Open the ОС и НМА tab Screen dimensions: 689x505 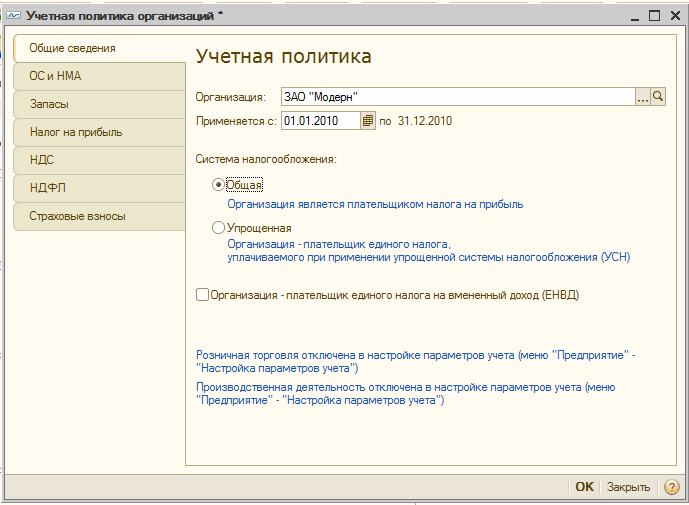point(100,76)
